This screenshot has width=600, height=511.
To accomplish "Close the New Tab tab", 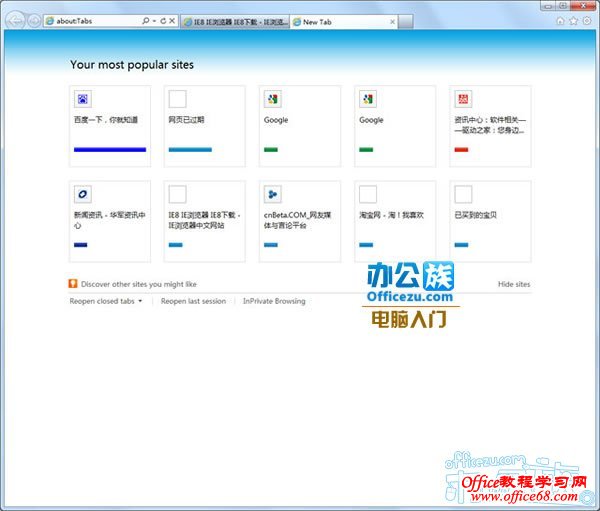I will click(392, 22).
